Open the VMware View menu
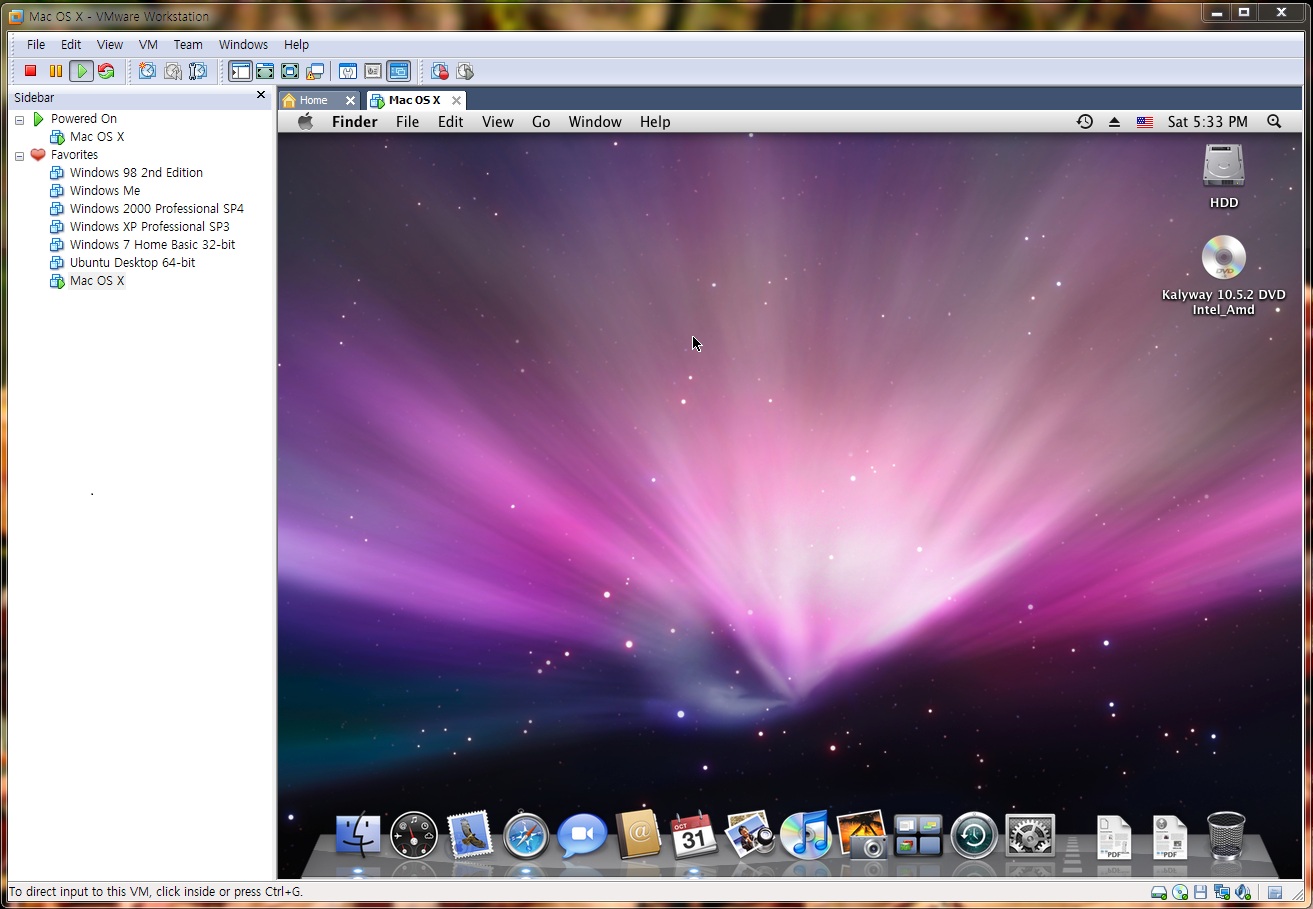Image resolution: width=1313 pixels, height=909 pixels. coord(110,45)
